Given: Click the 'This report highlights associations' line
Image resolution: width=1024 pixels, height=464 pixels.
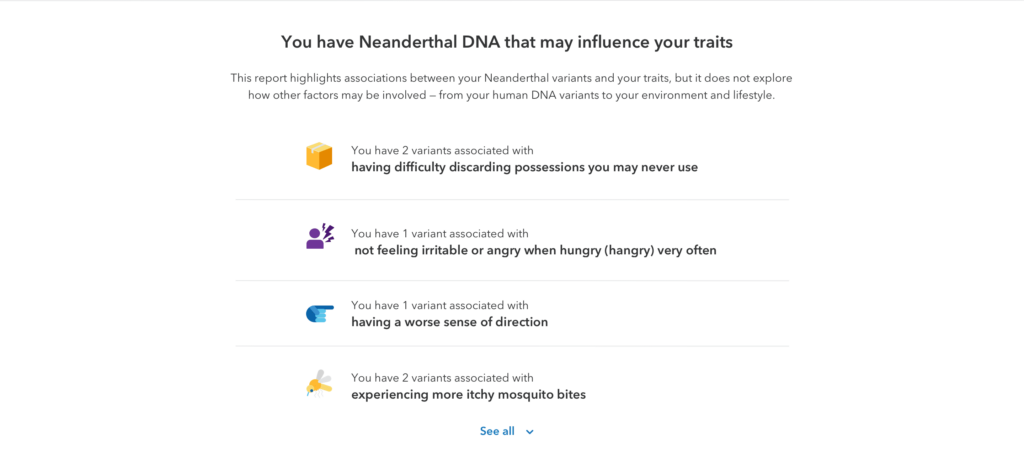Looking at the screenshot, I should click(x=511, y=78).
